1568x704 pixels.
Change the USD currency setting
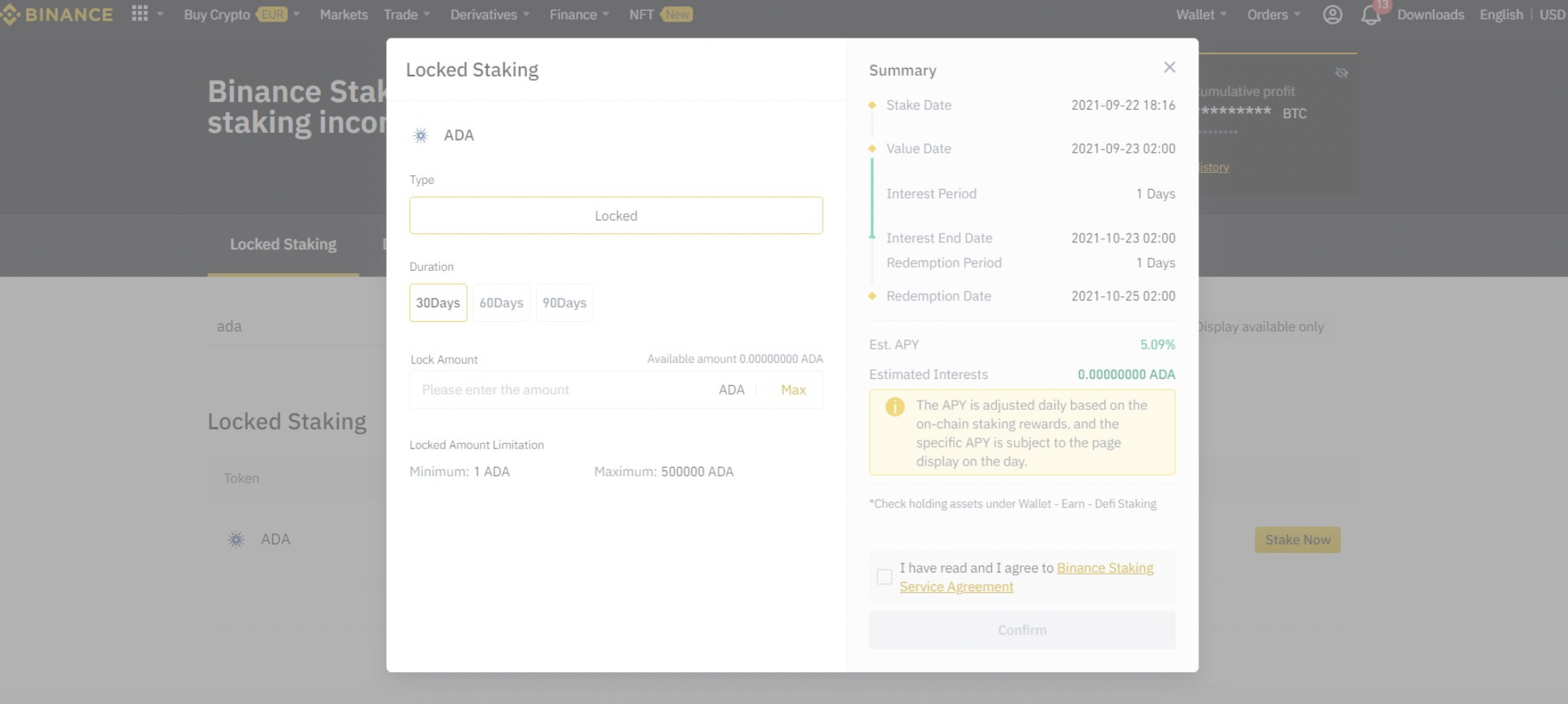pos(1553,15)
